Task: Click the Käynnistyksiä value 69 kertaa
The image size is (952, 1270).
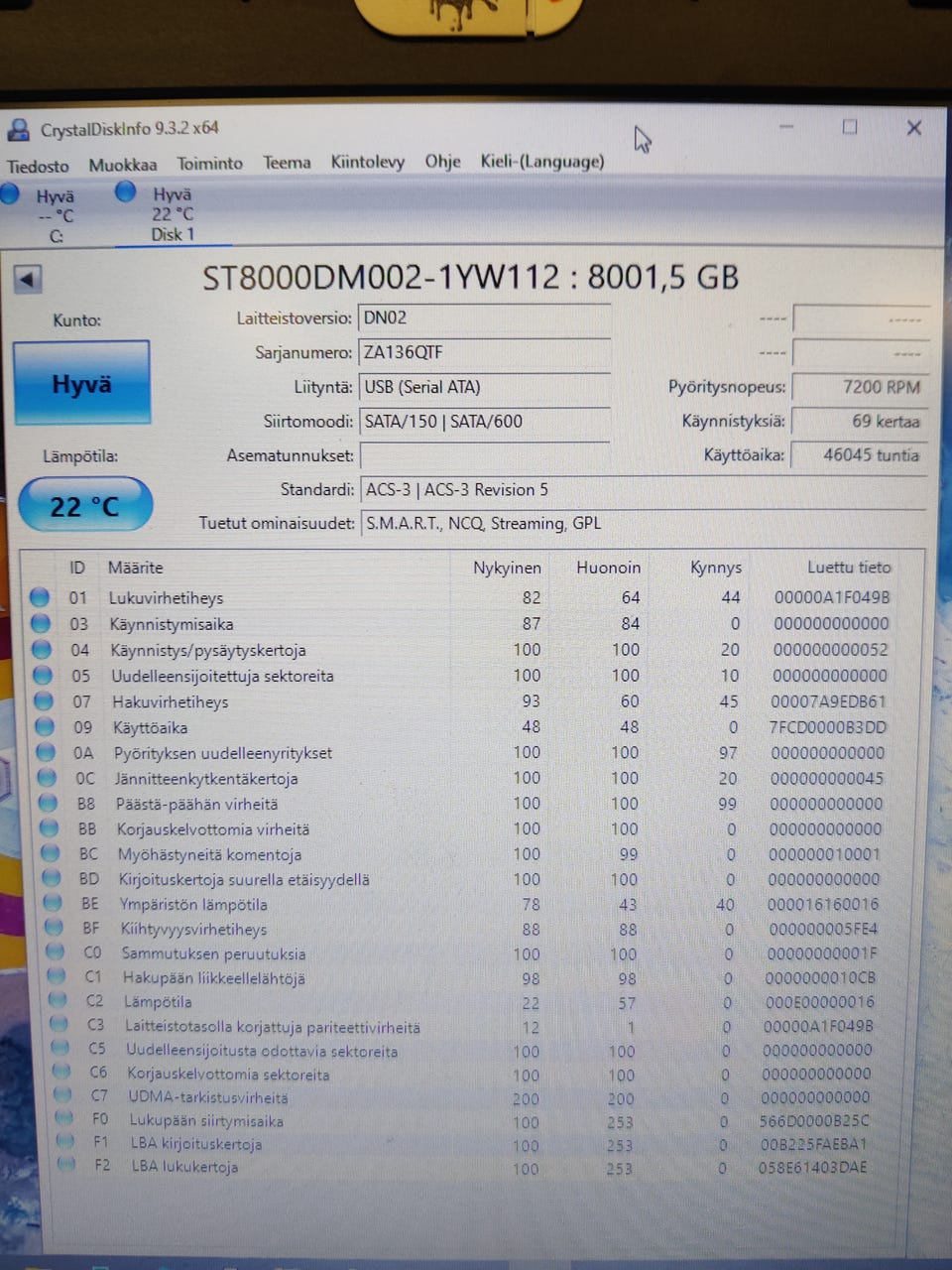Action: point(859,421)
